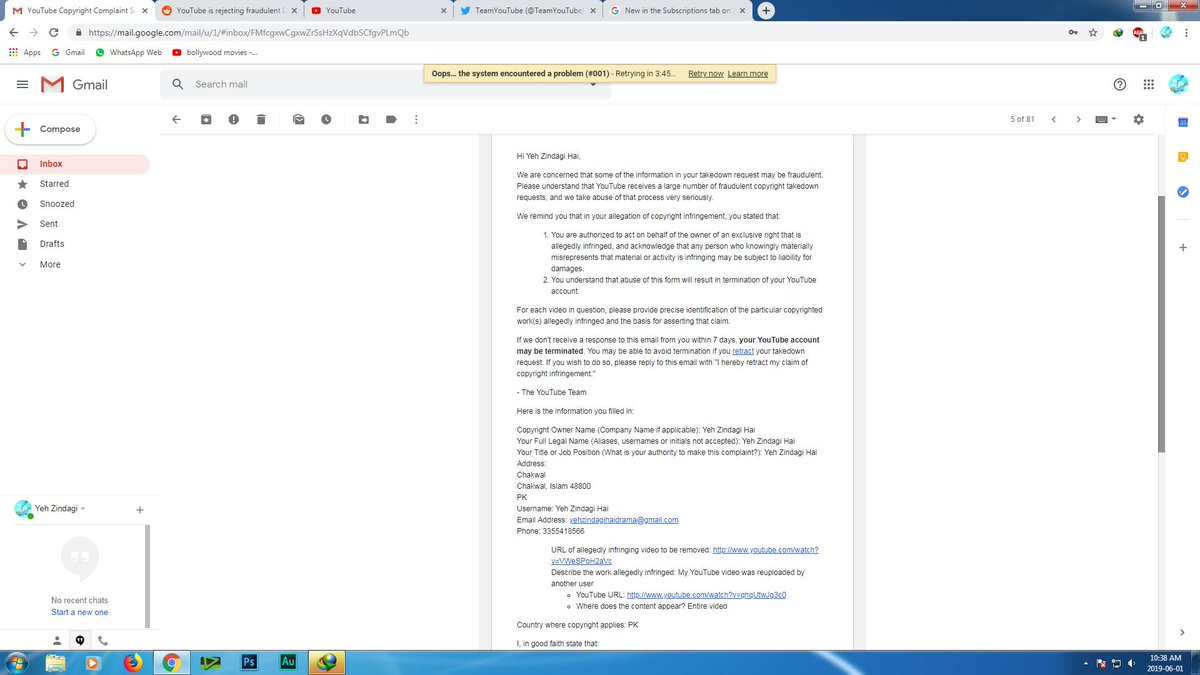Open Gmail support question mark icon
Screen dimensions: 1200x675
point(1120,85)
